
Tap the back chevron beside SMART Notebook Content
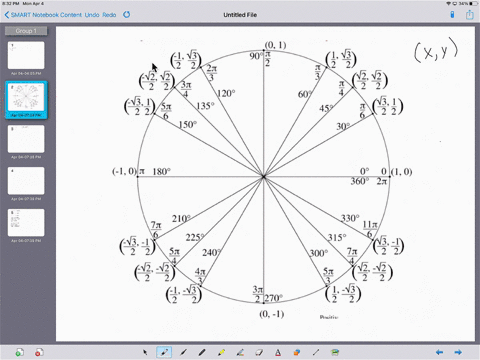coord(7,15)
